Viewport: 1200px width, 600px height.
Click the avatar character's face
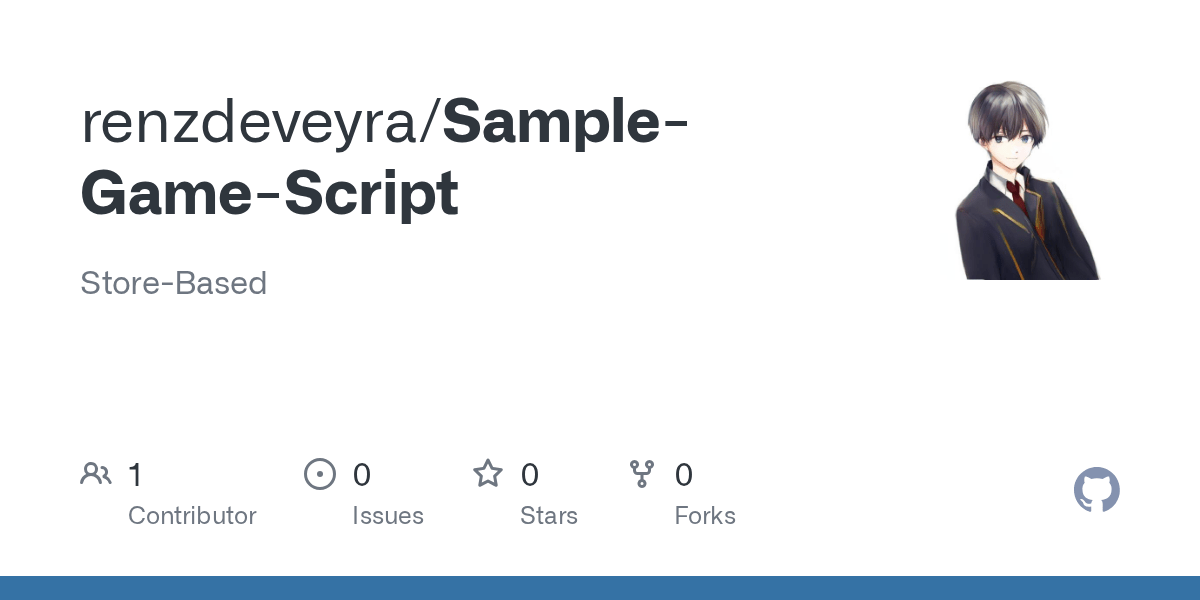(1010, 141)
